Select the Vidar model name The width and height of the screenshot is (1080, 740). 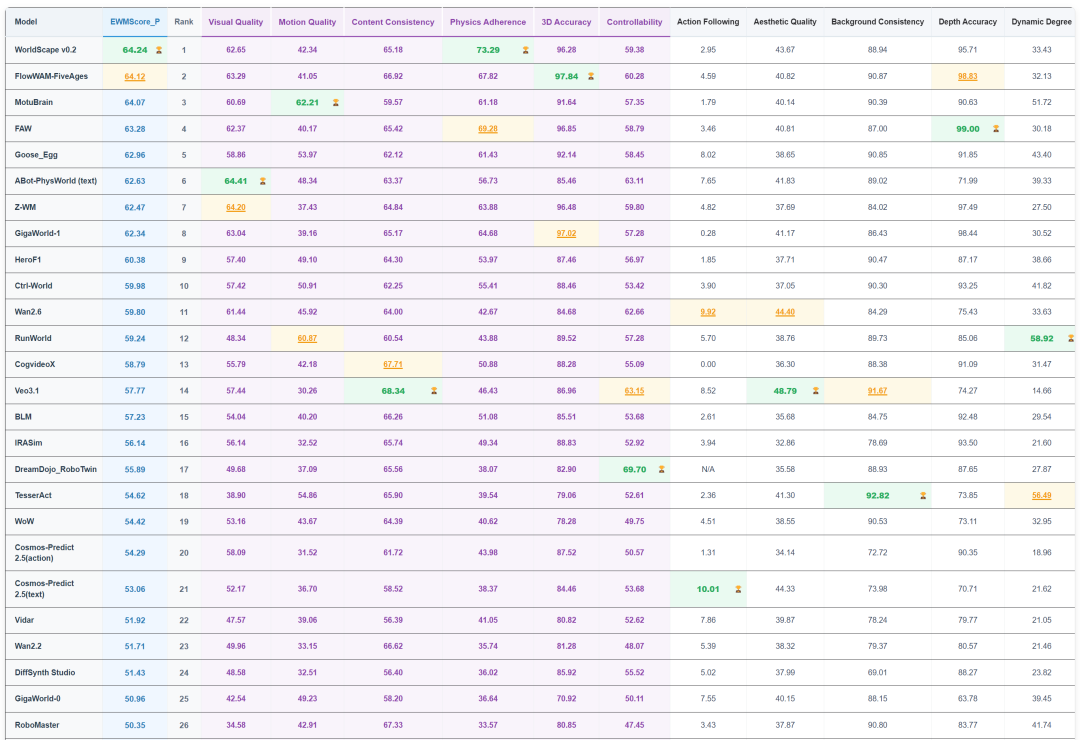click(x=24, y=620)
